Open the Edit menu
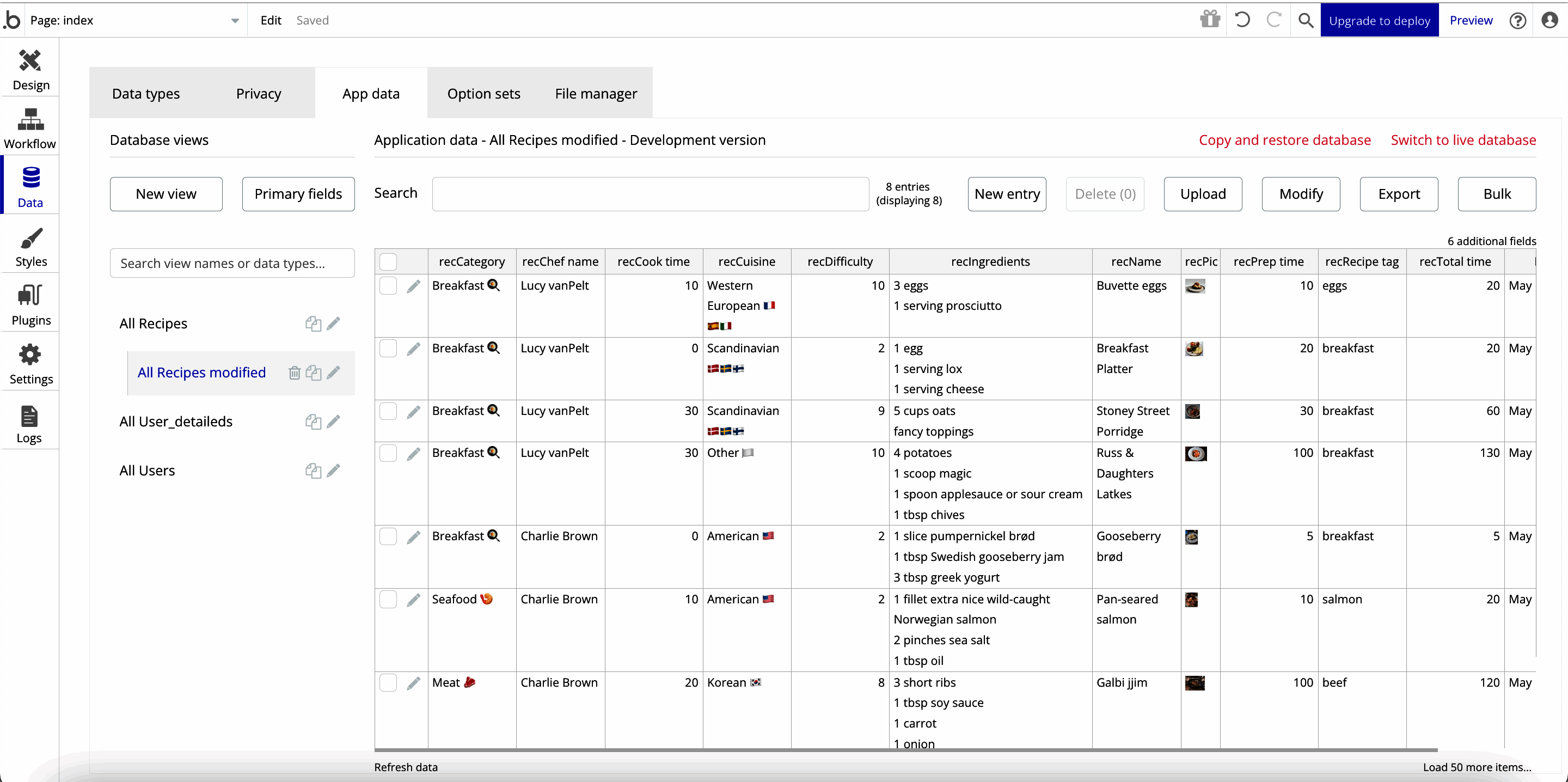The image size is (1568, 782). coord(270,20)
